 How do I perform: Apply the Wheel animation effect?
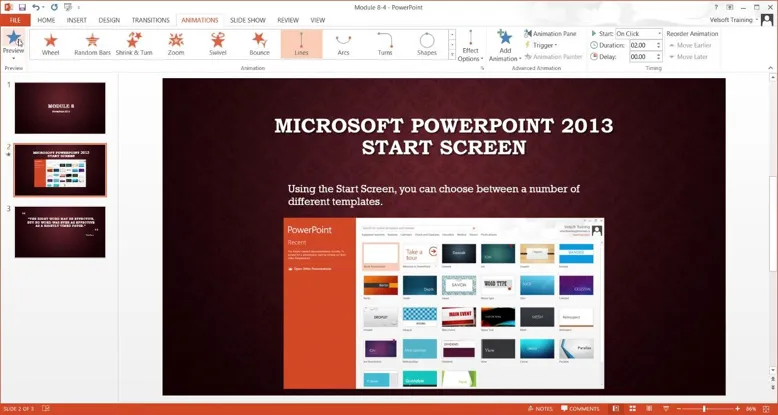(51, 44)
